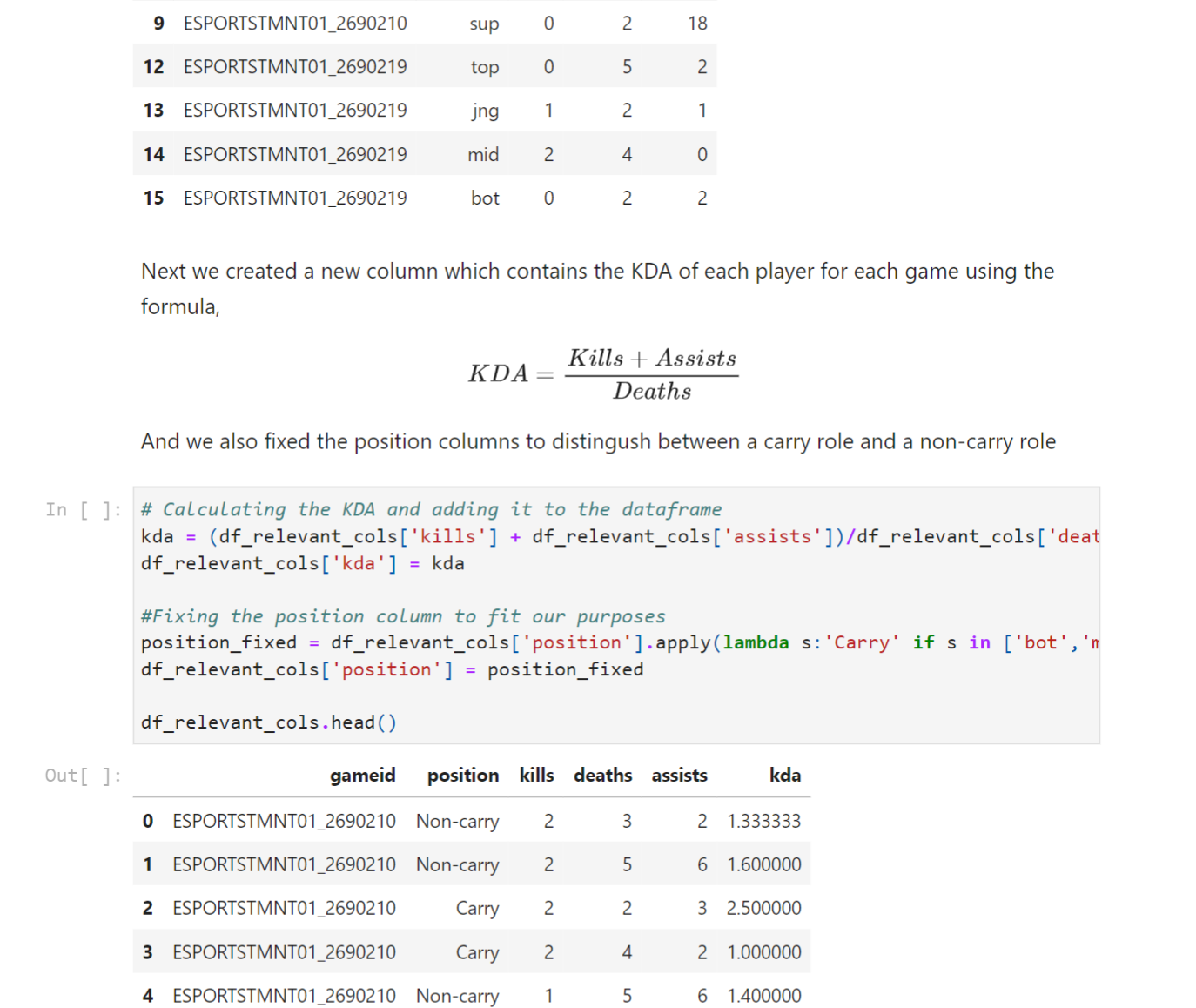Viewport: 1196px width, 1008px height.
Task: Click the In [ ]: prompt of the code cell
Action: (x=84, y=509)
